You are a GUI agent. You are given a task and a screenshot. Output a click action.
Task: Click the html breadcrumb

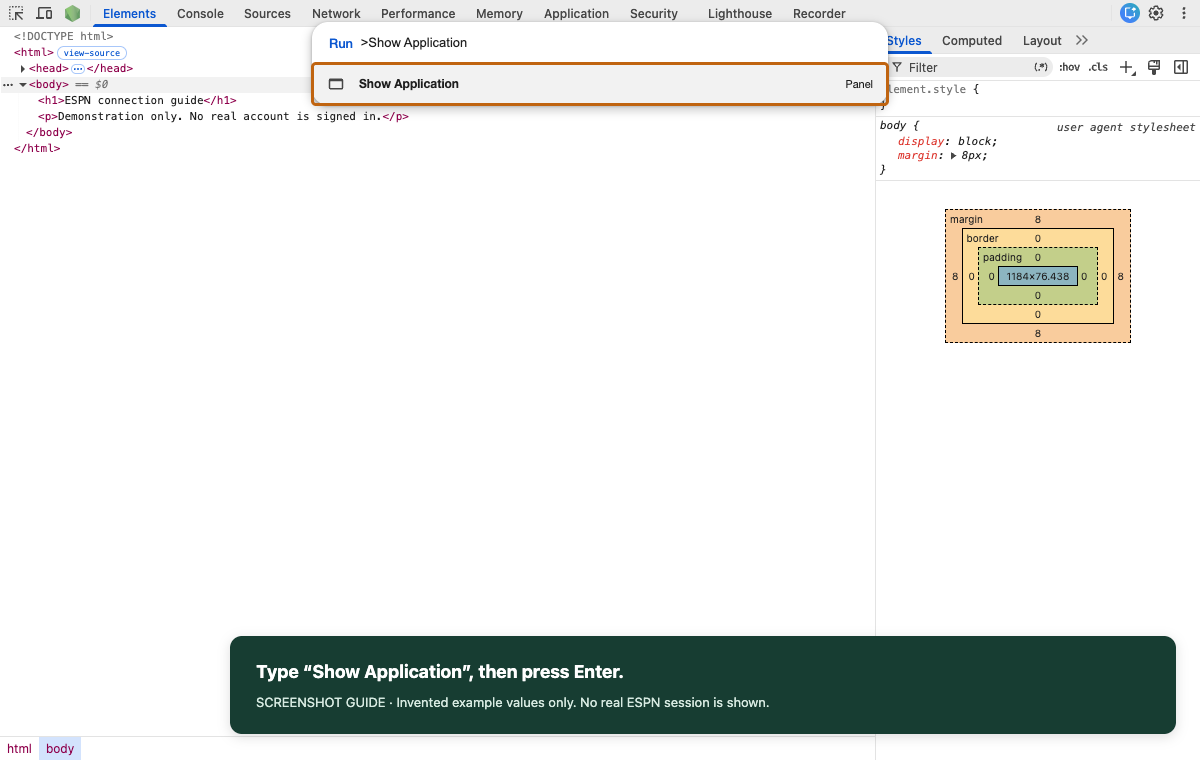pyautogui.click(x=19, y=748)
